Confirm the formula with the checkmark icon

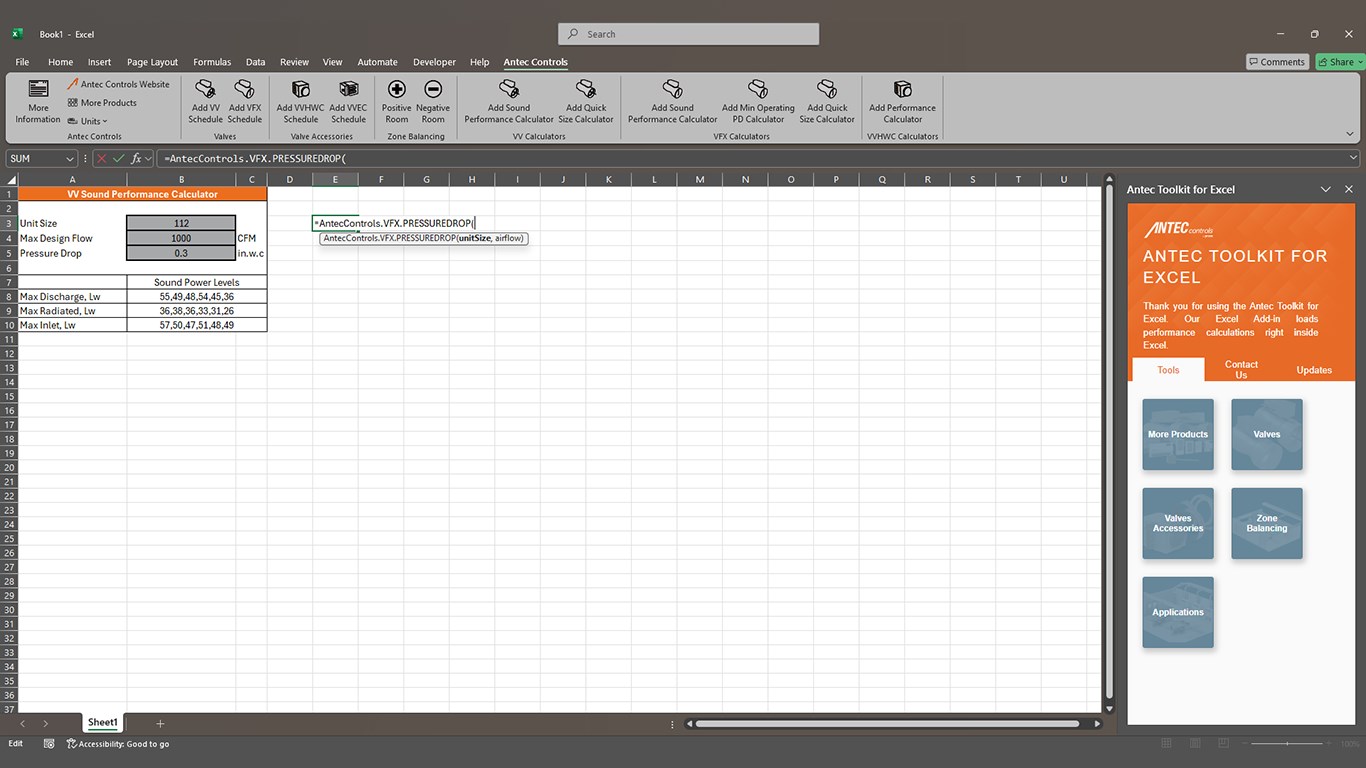coord(119,158)
